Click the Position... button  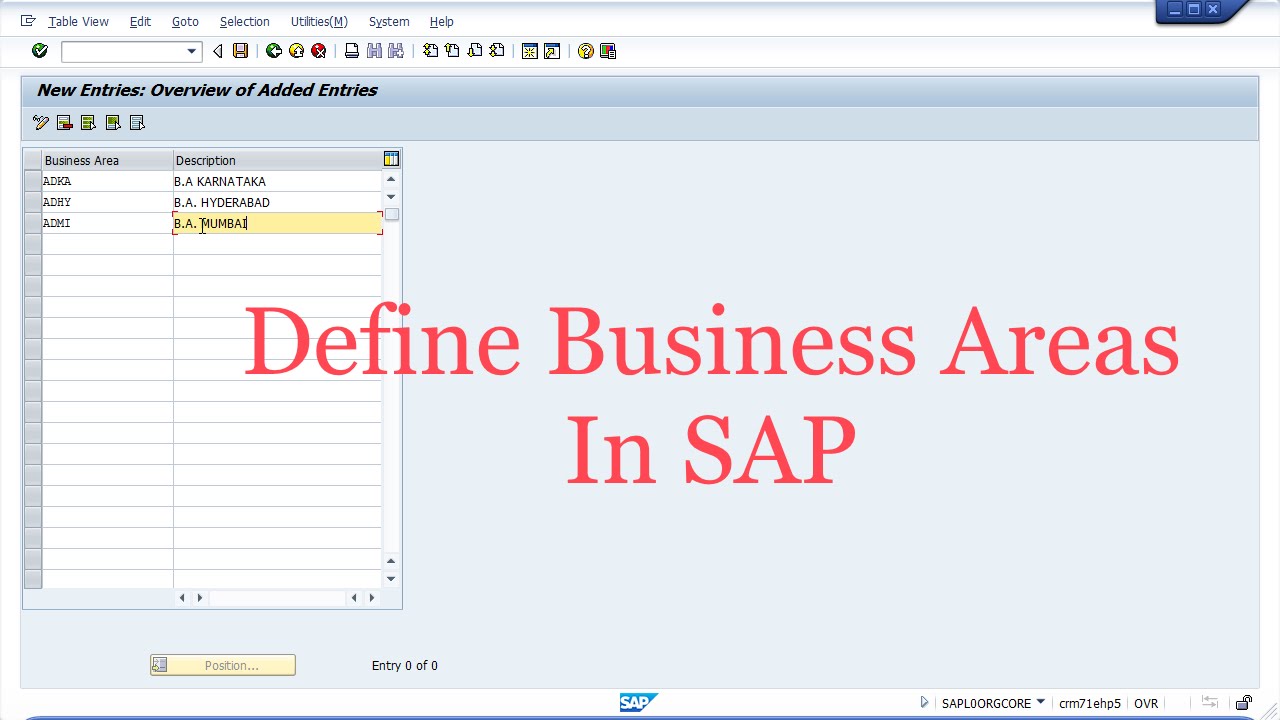click(x=223, y=665)
